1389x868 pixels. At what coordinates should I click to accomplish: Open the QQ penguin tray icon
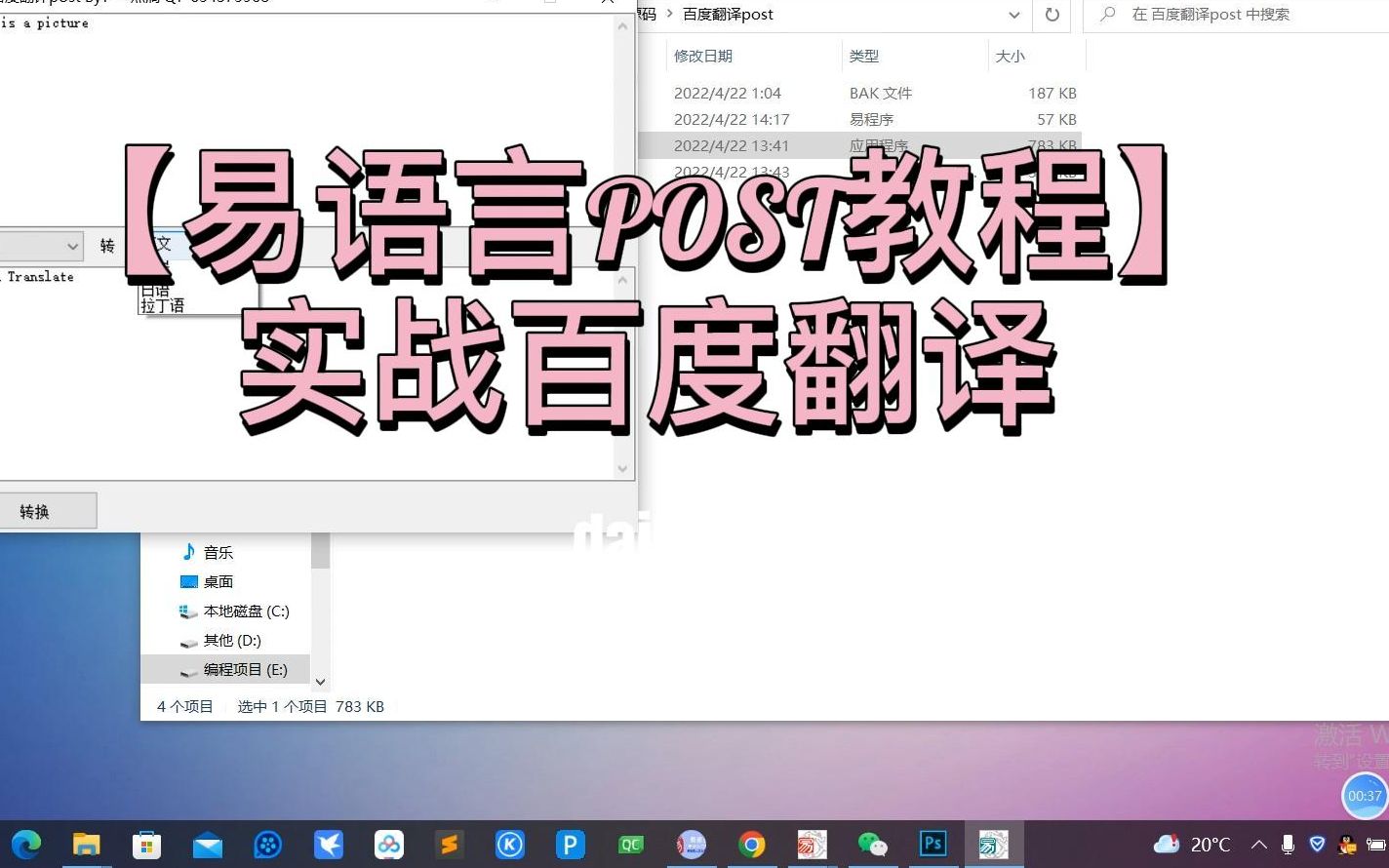[1347, 845]
